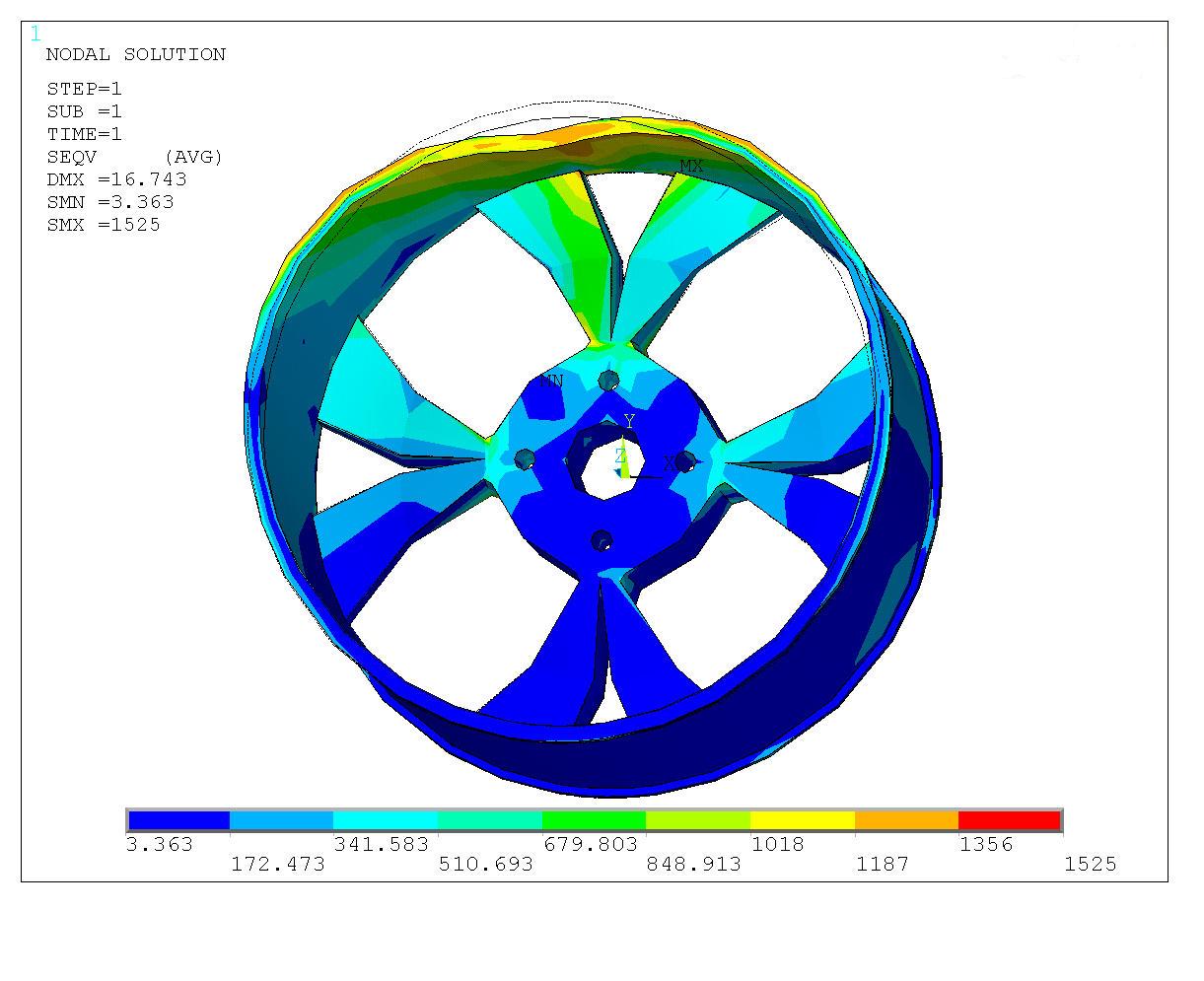The height and width of the screenshot is (981, 1204).
Task: Click the STEP=1 text
Action: [x=85, y=89]
